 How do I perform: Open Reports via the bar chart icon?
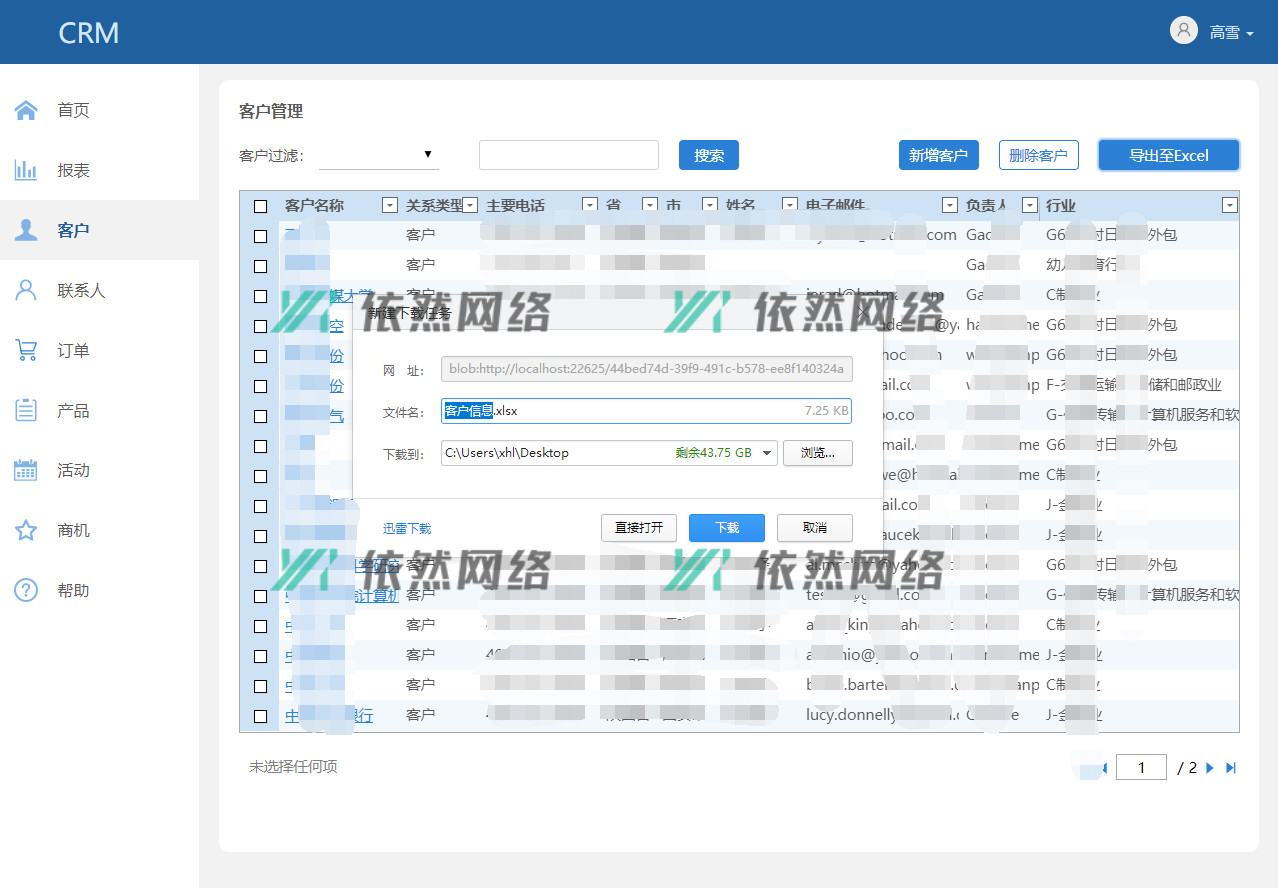(x=26, y=170)
